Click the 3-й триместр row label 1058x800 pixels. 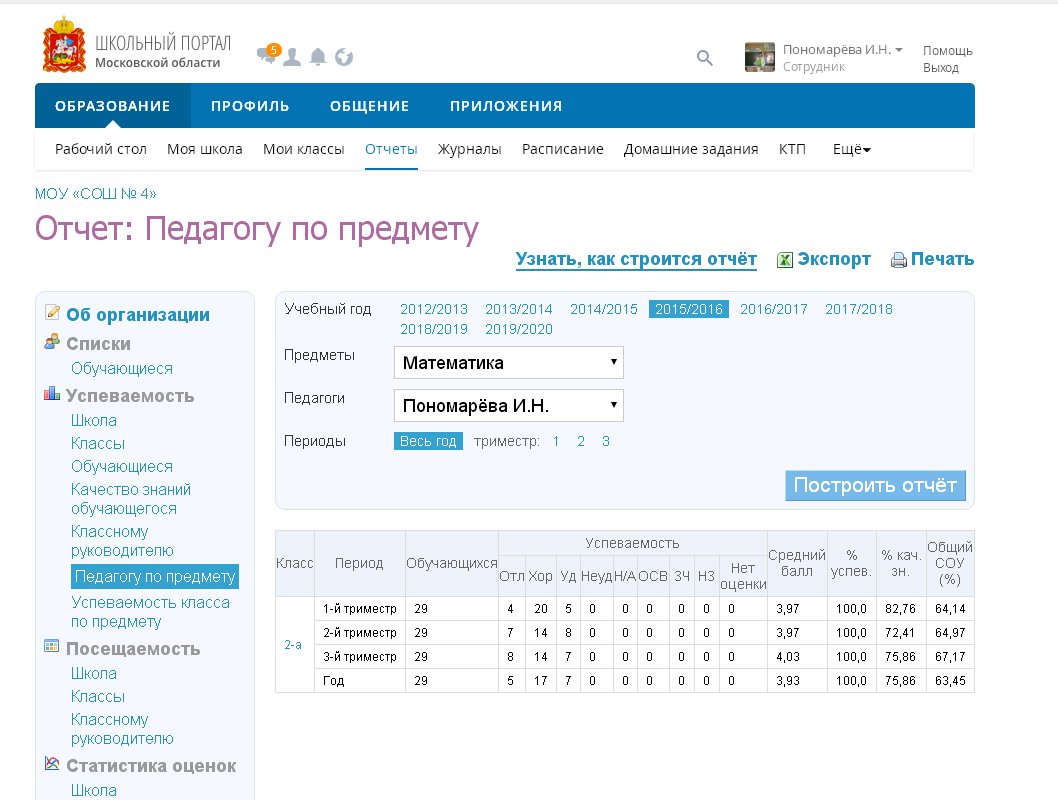coord(360,656)
